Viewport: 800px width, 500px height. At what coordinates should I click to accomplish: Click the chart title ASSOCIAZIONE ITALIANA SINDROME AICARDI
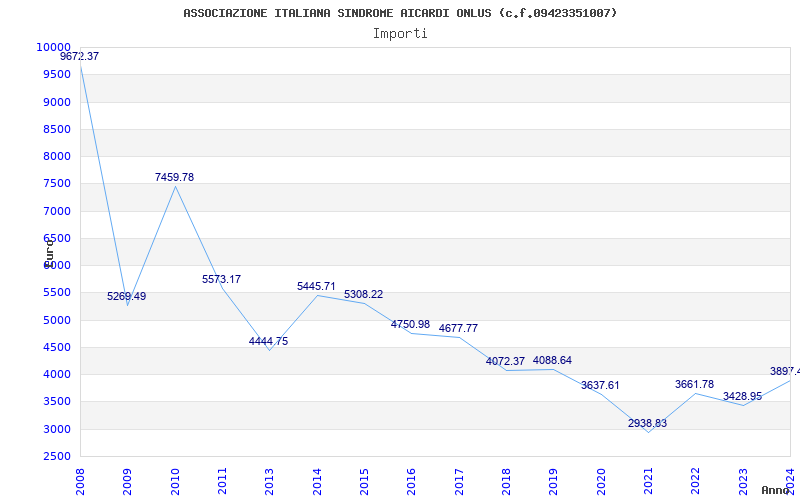tap(400, 13)
